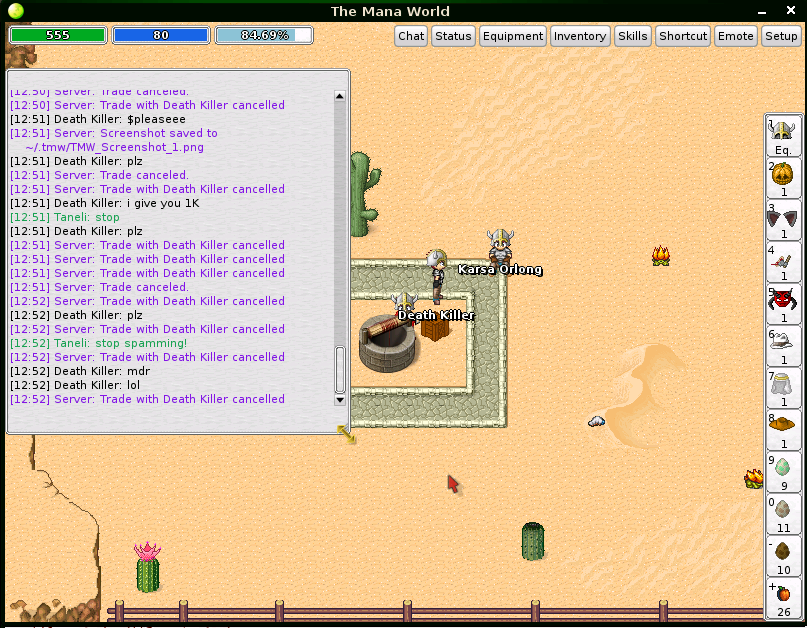Click '~/.tmw/TMW_Screenshot_1.png' path text
This screenshot has height=628, width=807.
tap(114, 147)
